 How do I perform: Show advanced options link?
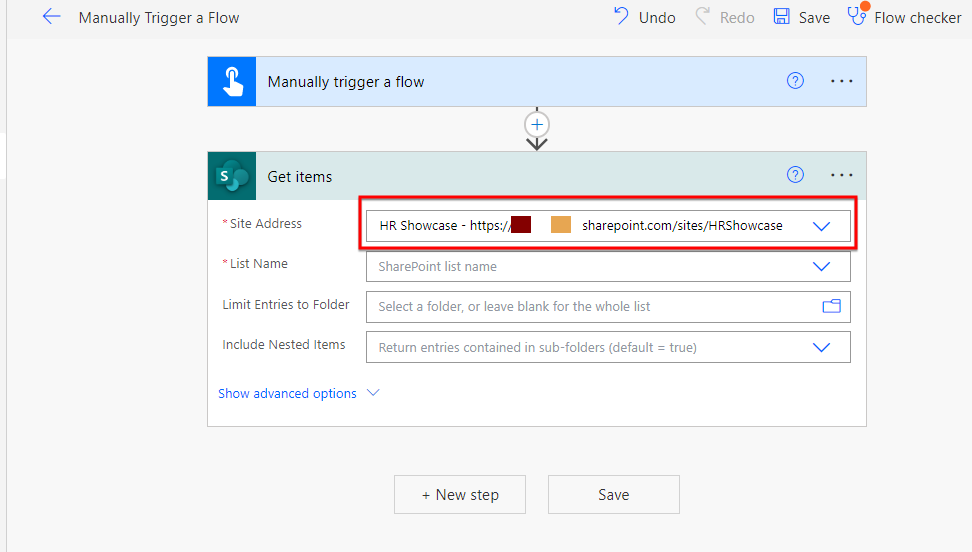coord(287,393)
